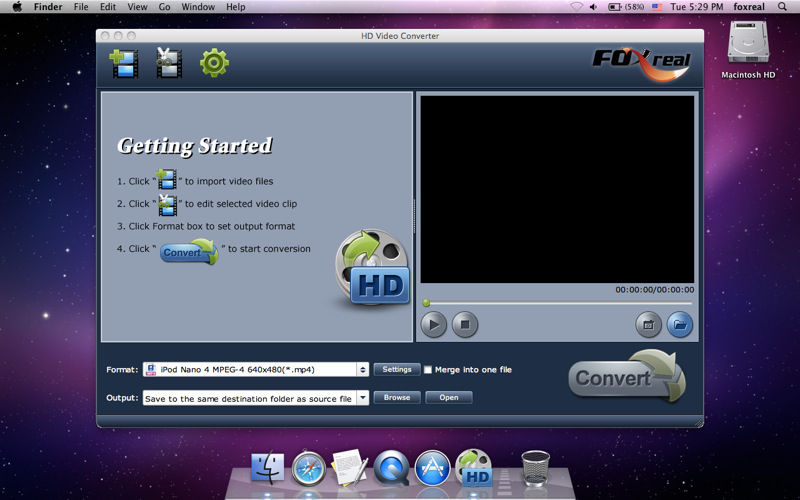This screenshot has height=500, width=800.
Task: Click the large Convert button
Action: (626, 378)
